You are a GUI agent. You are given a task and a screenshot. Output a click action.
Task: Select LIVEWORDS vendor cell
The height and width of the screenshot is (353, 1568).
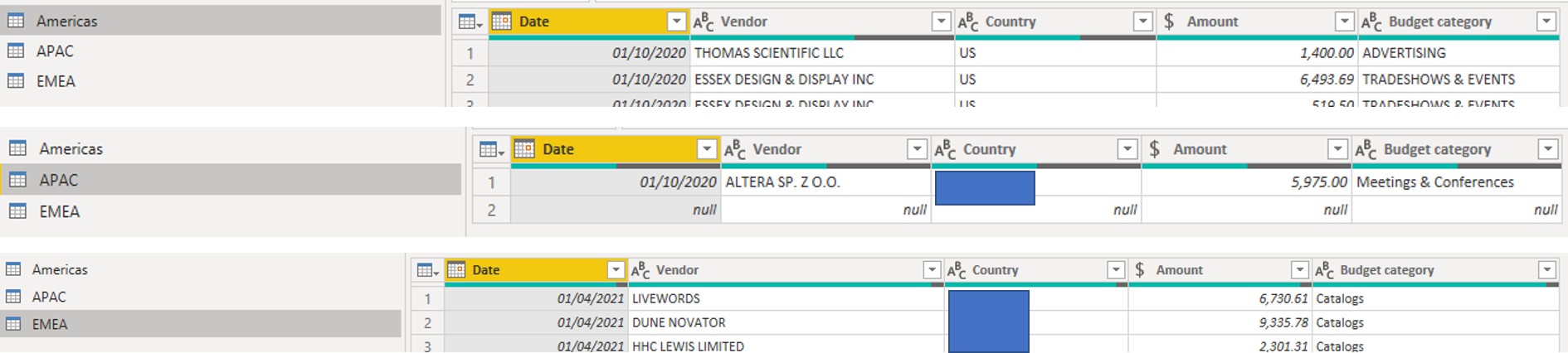click(786, 298)
